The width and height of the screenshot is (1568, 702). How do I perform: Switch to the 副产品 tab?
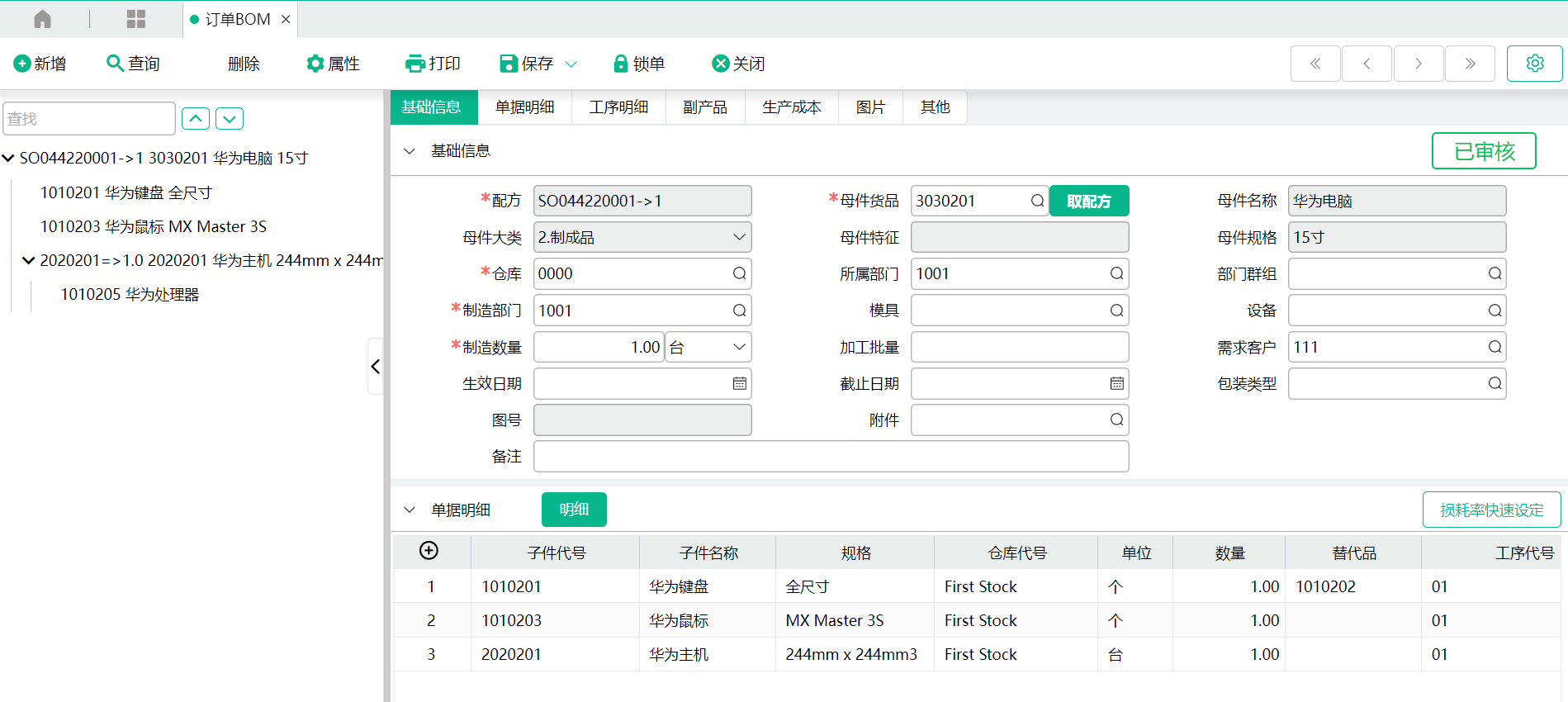pyautogui.click(x=705, y=107)
